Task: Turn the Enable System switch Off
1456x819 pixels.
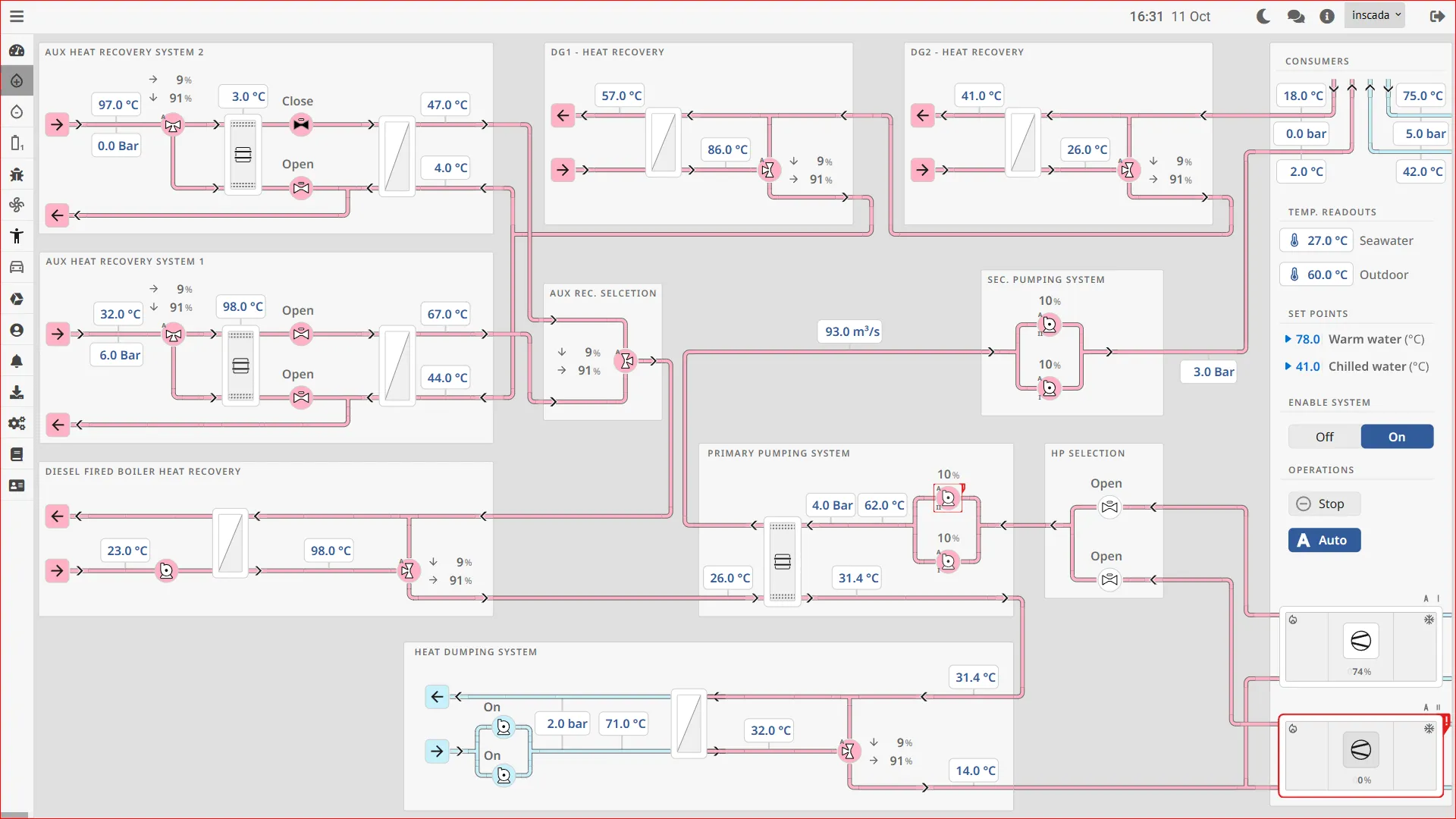Action: coord(1324,437)
